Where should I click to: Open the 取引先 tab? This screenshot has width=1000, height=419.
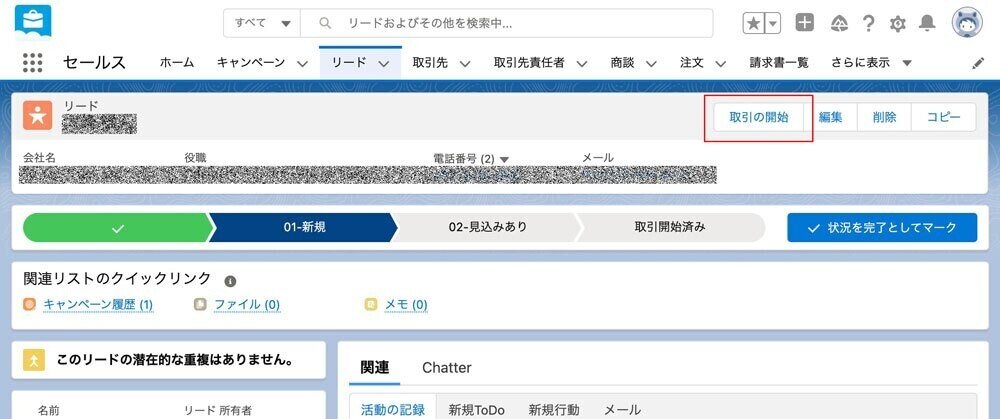click(430, 63)
